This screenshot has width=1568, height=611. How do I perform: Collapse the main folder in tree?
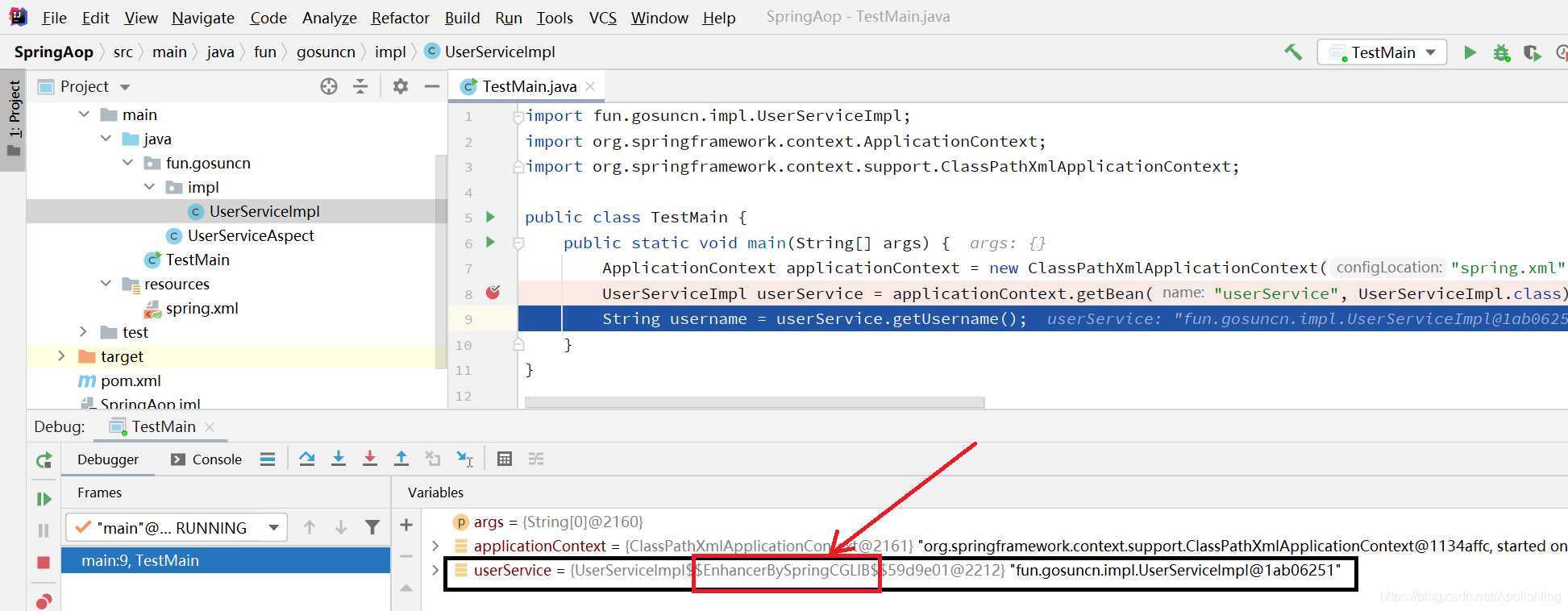85,114
